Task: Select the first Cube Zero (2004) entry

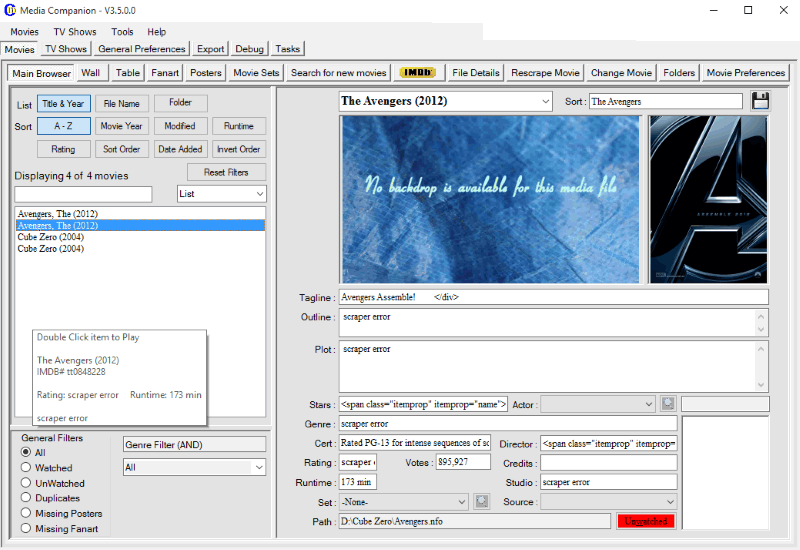Action: [x=140, y=237]
